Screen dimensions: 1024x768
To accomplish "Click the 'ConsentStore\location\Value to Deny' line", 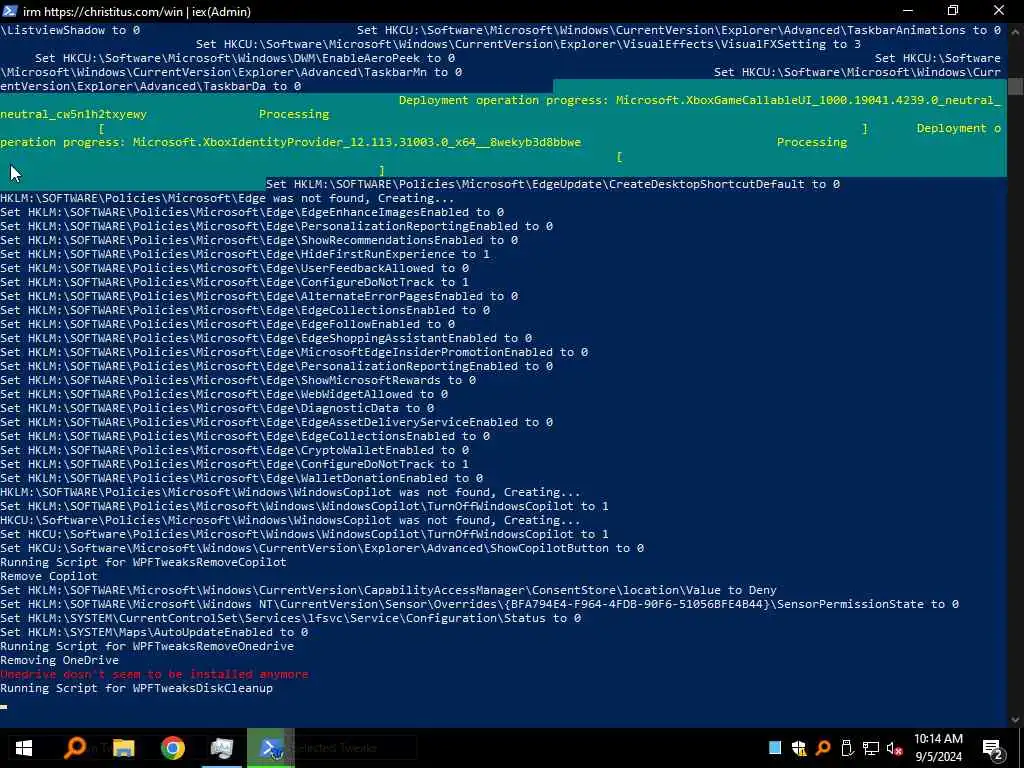I will click(x=389, y=590).
